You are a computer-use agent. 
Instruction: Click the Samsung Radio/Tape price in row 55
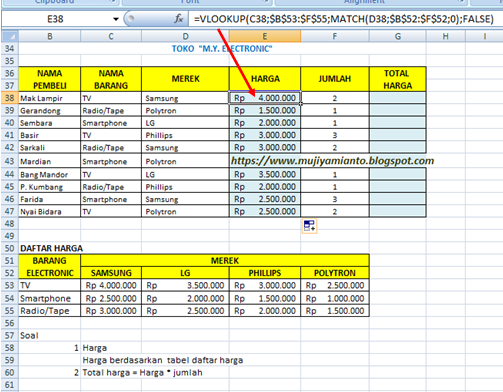tap(111, 311)
